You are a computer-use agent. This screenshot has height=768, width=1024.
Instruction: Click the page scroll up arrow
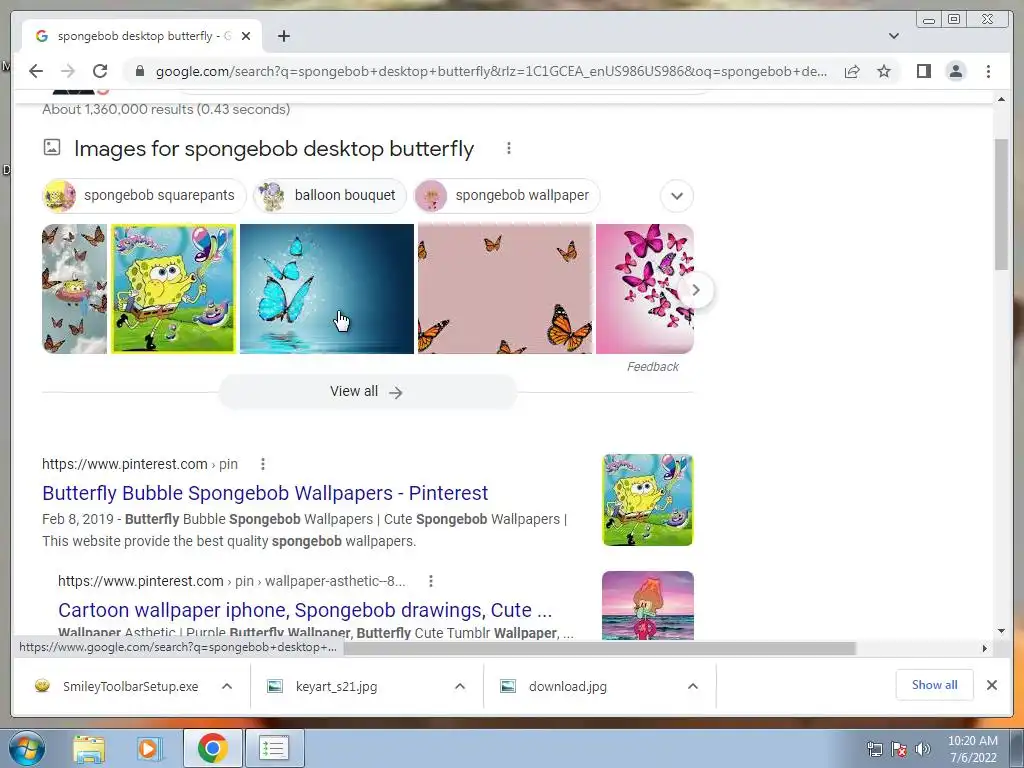coord(1001,99)
